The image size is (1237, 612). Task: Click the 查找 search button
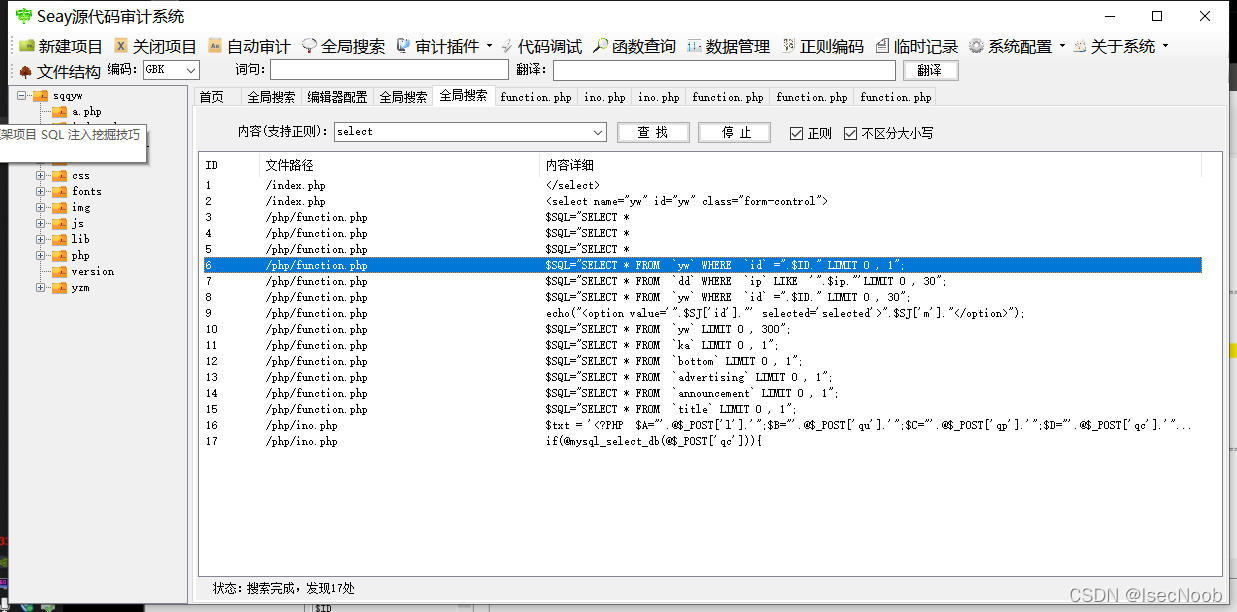pos(653,132)
